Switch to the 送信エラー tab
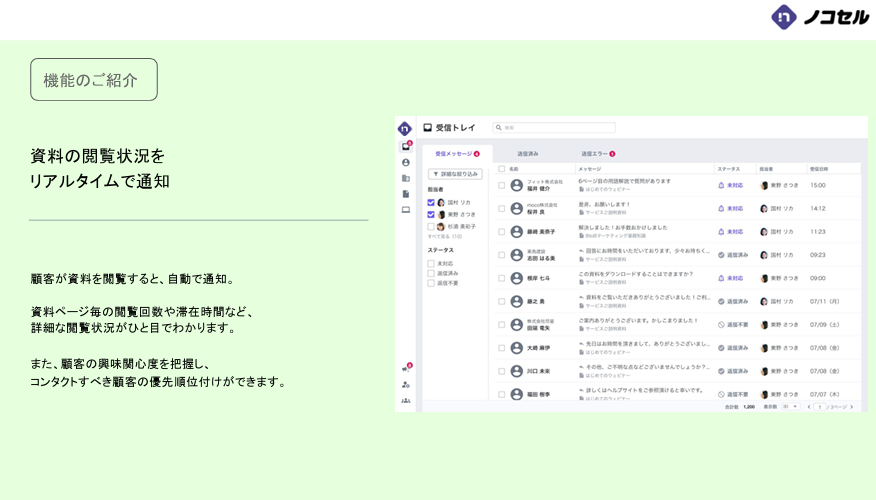876x500 pixels. coord(597,154)
